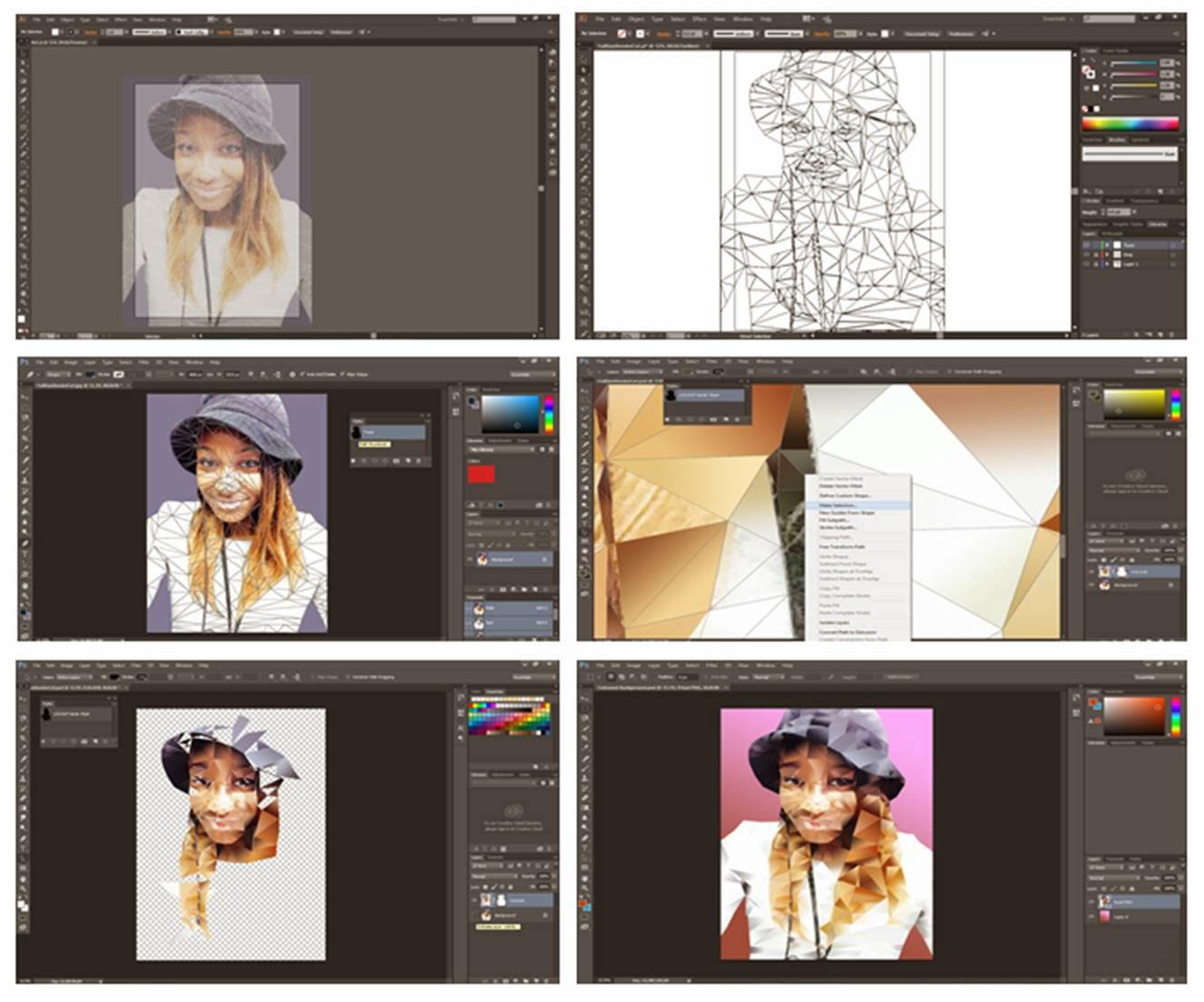Image resolution: width=1204 pixels, height=1002 pixels.
Task: Toggle visibility of Layer 1 in Illustrator
Action: [x=1087, y=263]
